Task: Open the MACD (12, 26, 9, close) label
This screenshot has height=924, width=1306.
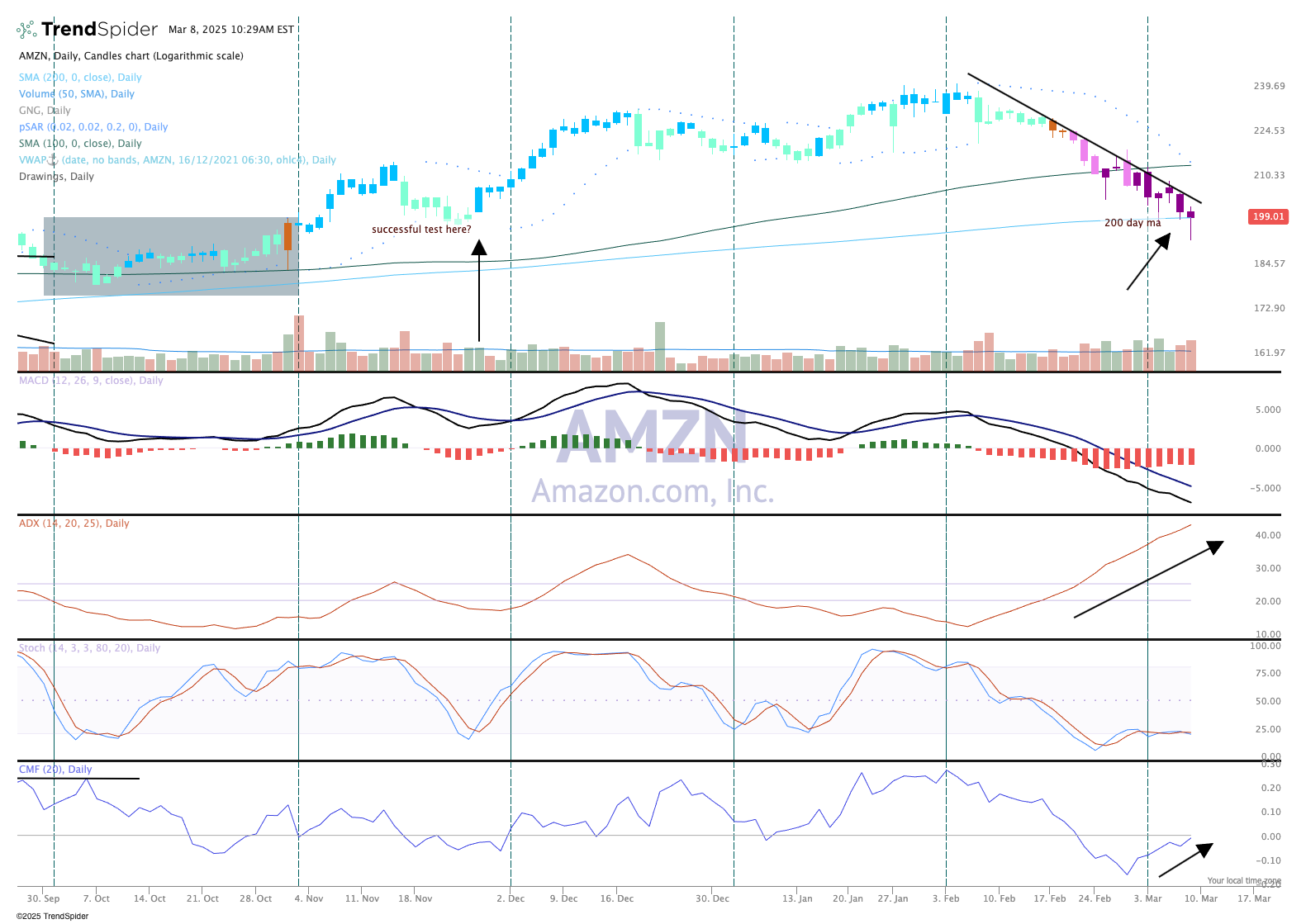Action: coord(91,381)
